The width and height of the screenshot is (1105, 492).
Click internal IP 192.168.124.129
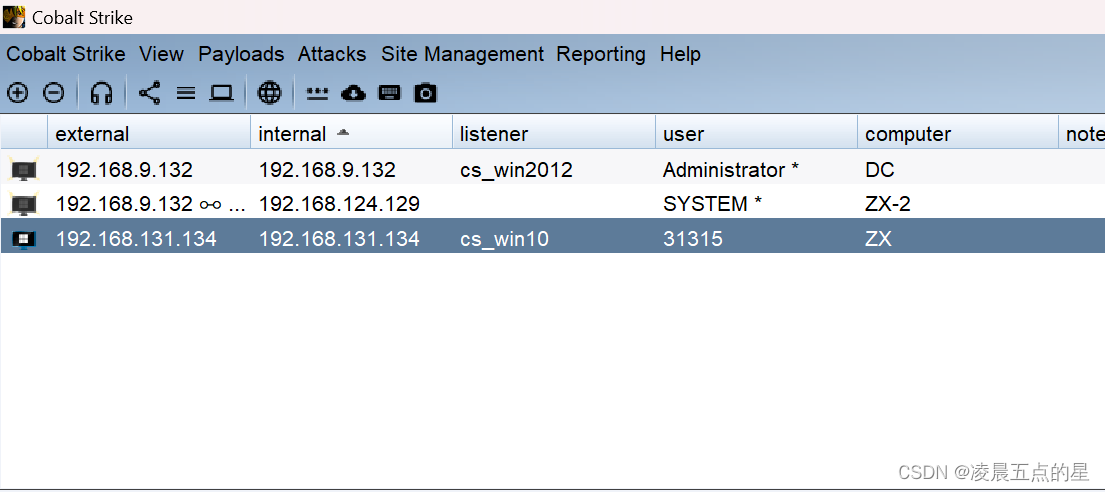pyautogui.click(x=339, y=204)
